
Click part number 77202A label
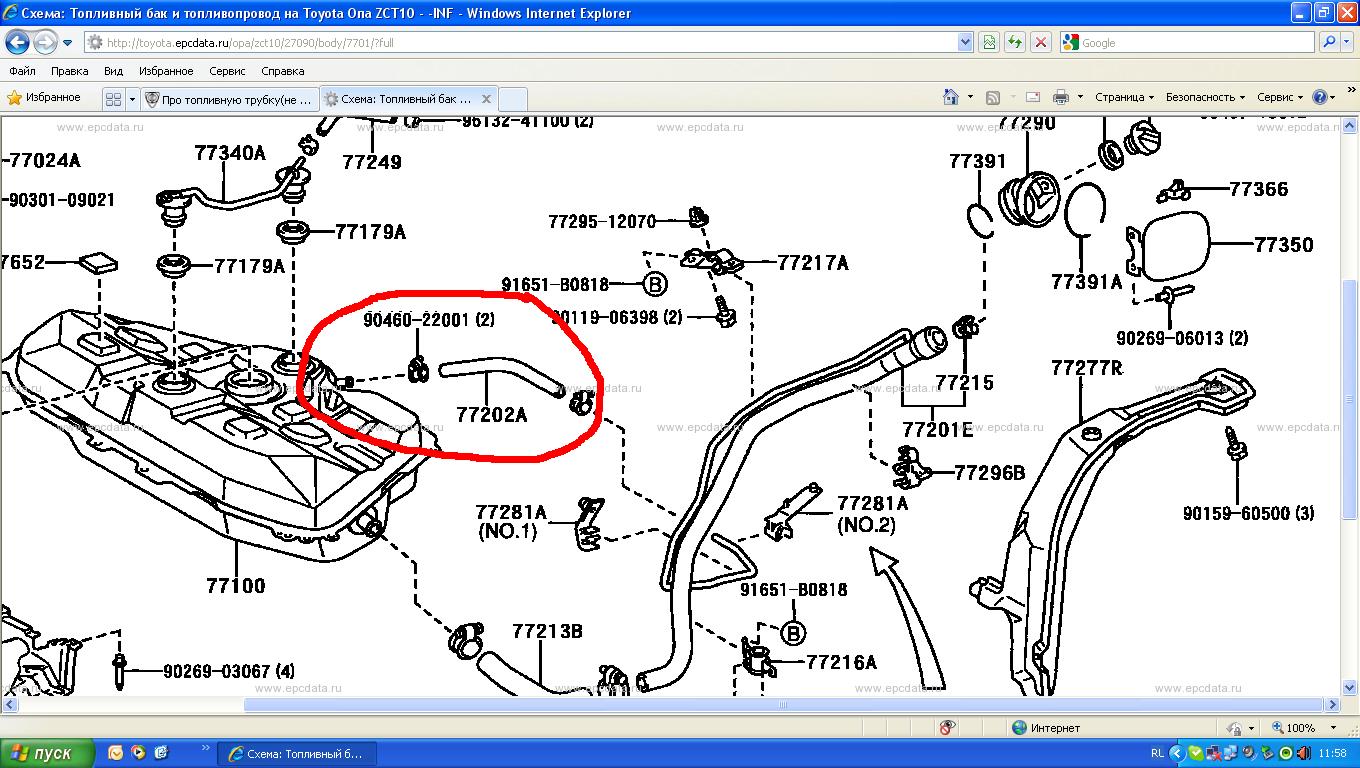[491, 414]
